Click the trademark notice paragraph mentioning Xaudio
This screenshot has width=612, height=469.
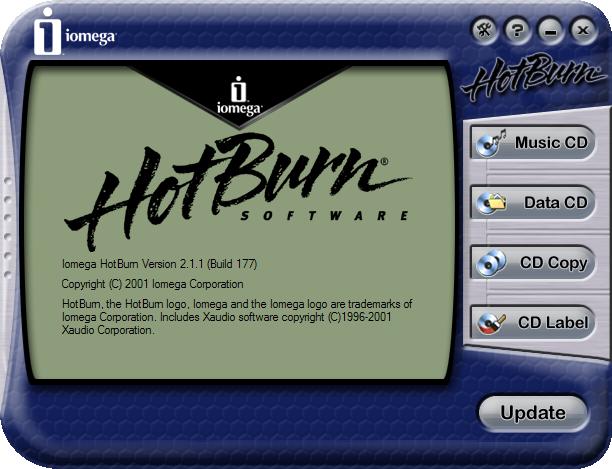[237, 317]
